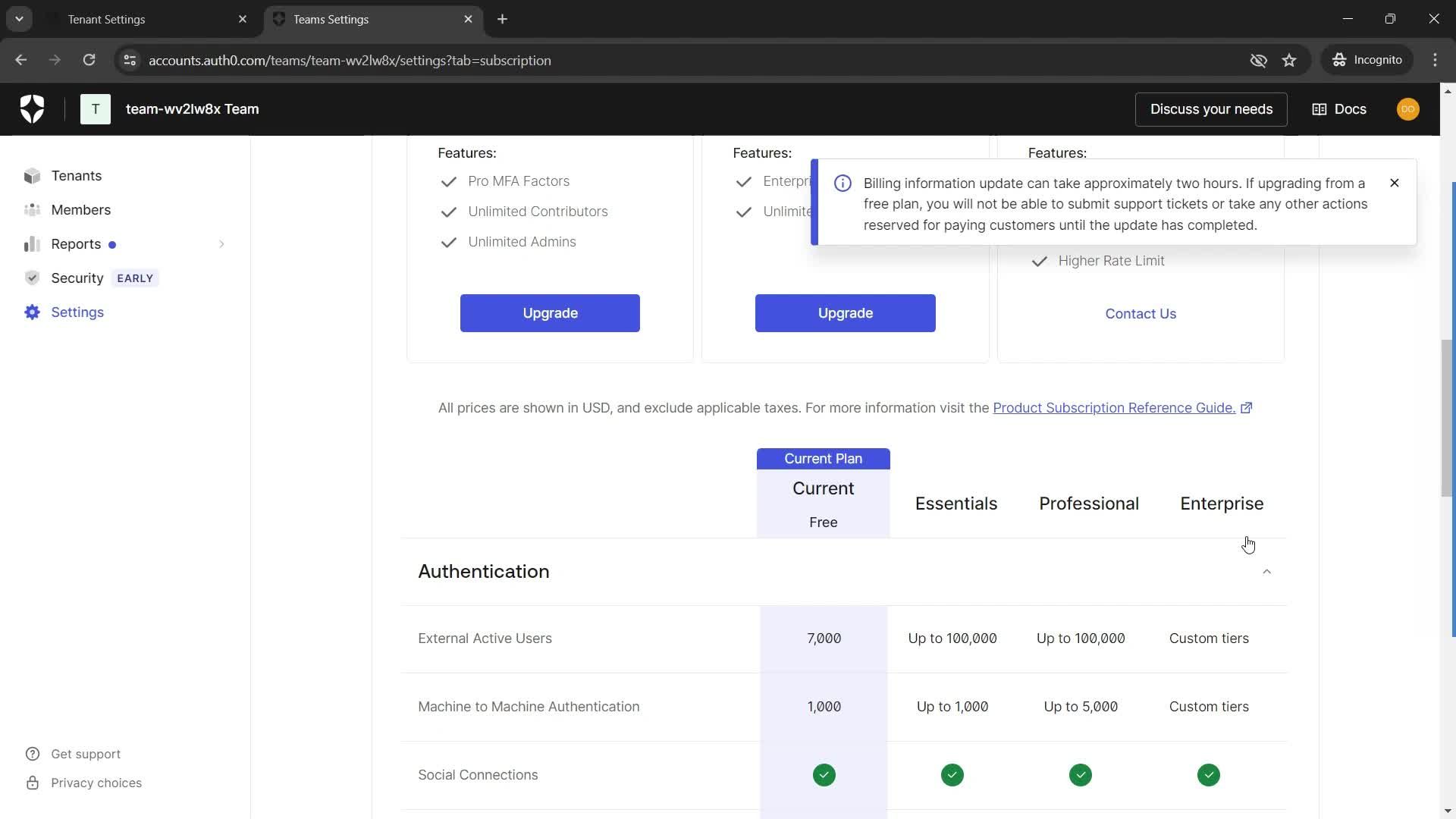Click the External Active Users row label
The height and width of the screenshot is (819, 1456).
coord(485,639)
